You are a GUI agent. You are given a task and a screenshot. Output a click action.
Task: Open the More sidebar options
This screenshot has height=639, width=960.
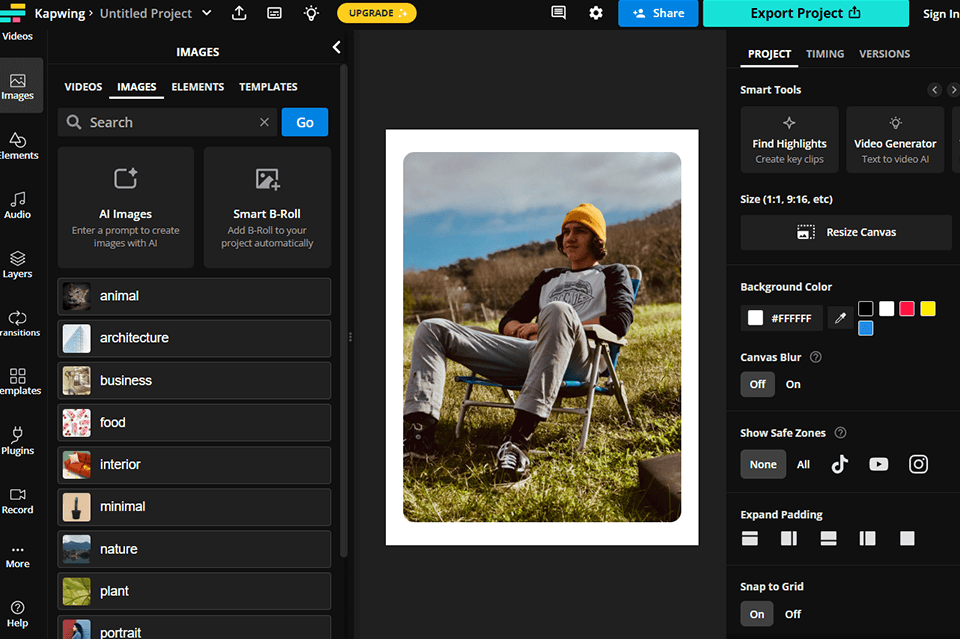[x=18, y=557]
